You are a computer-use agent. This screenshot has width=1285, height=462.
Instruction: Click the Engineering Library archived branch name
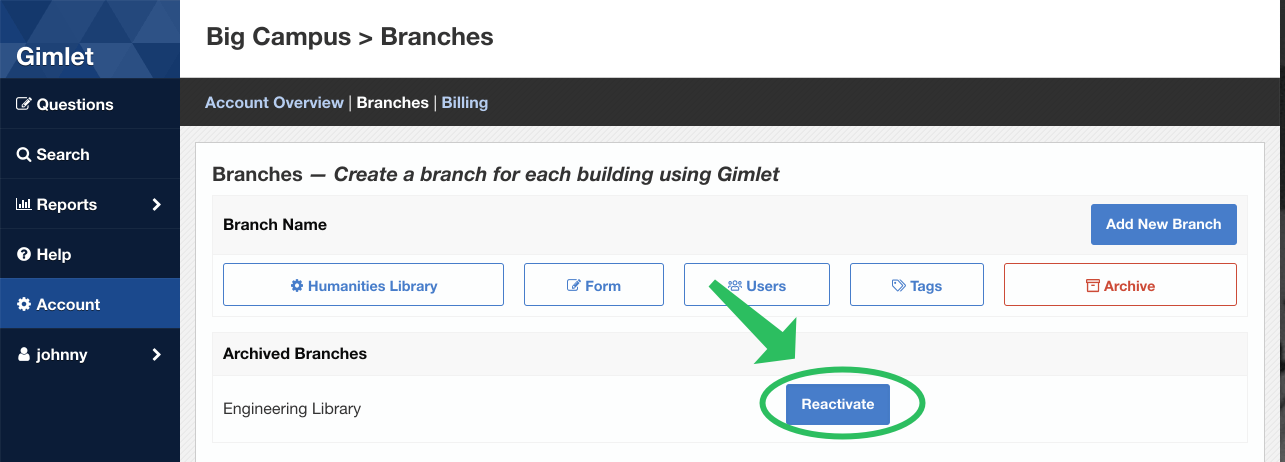point(292,408)
